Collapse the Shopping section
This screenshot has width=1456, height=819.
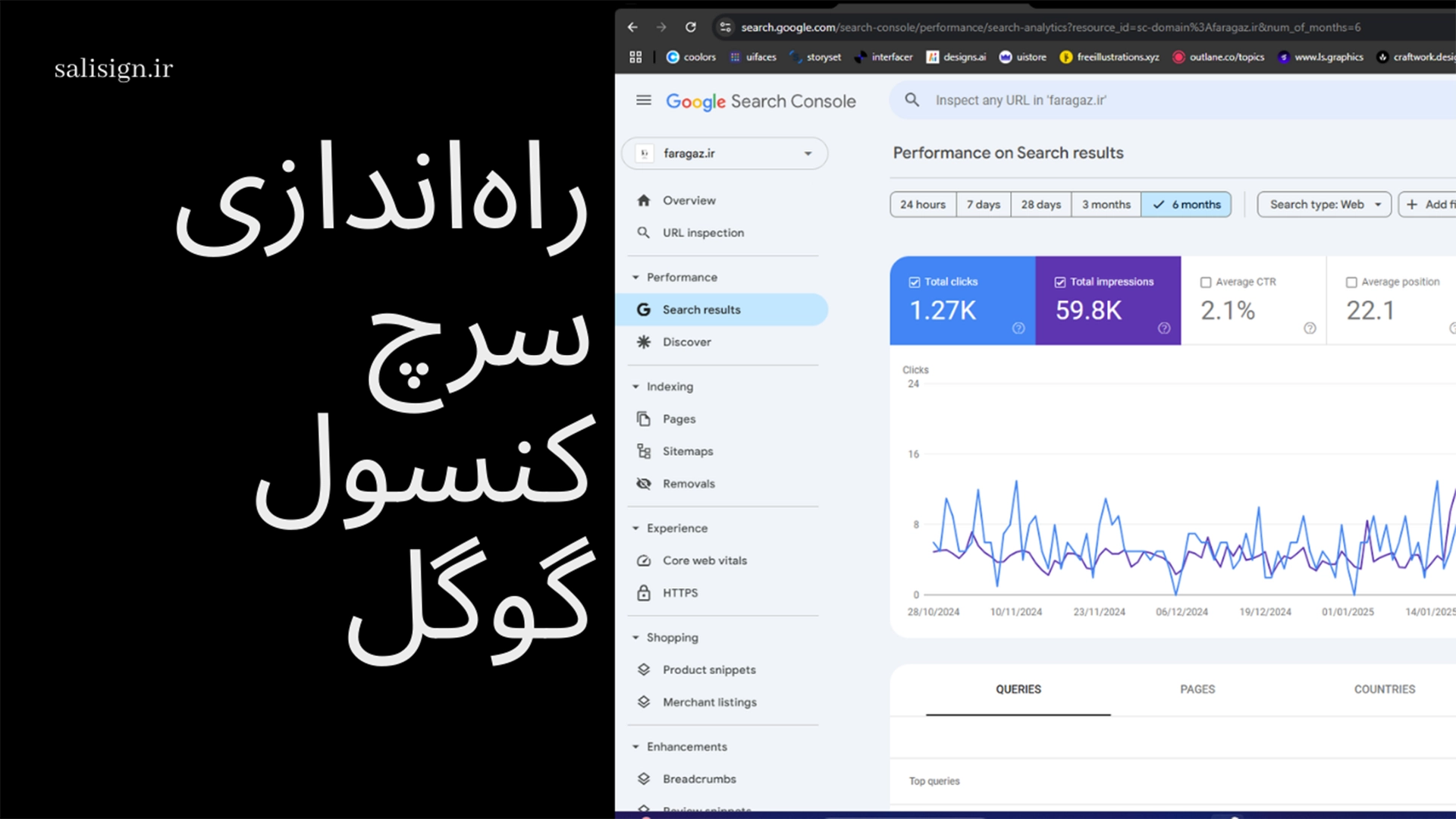pyautogui.click(x=635, y=638)
